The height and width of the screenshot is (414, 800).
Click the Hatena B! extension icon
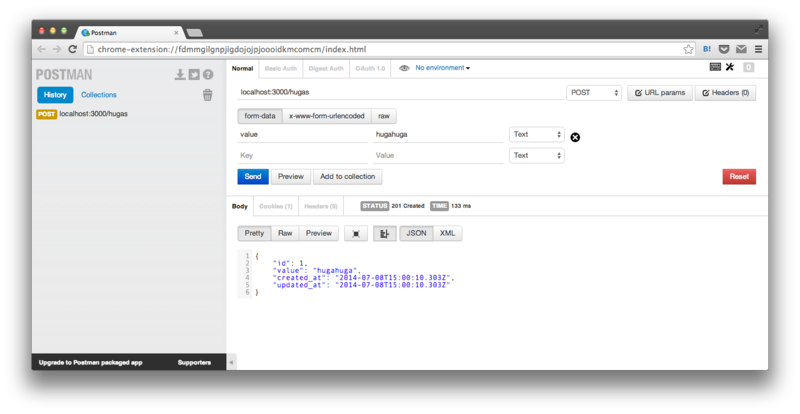(707, 49)
